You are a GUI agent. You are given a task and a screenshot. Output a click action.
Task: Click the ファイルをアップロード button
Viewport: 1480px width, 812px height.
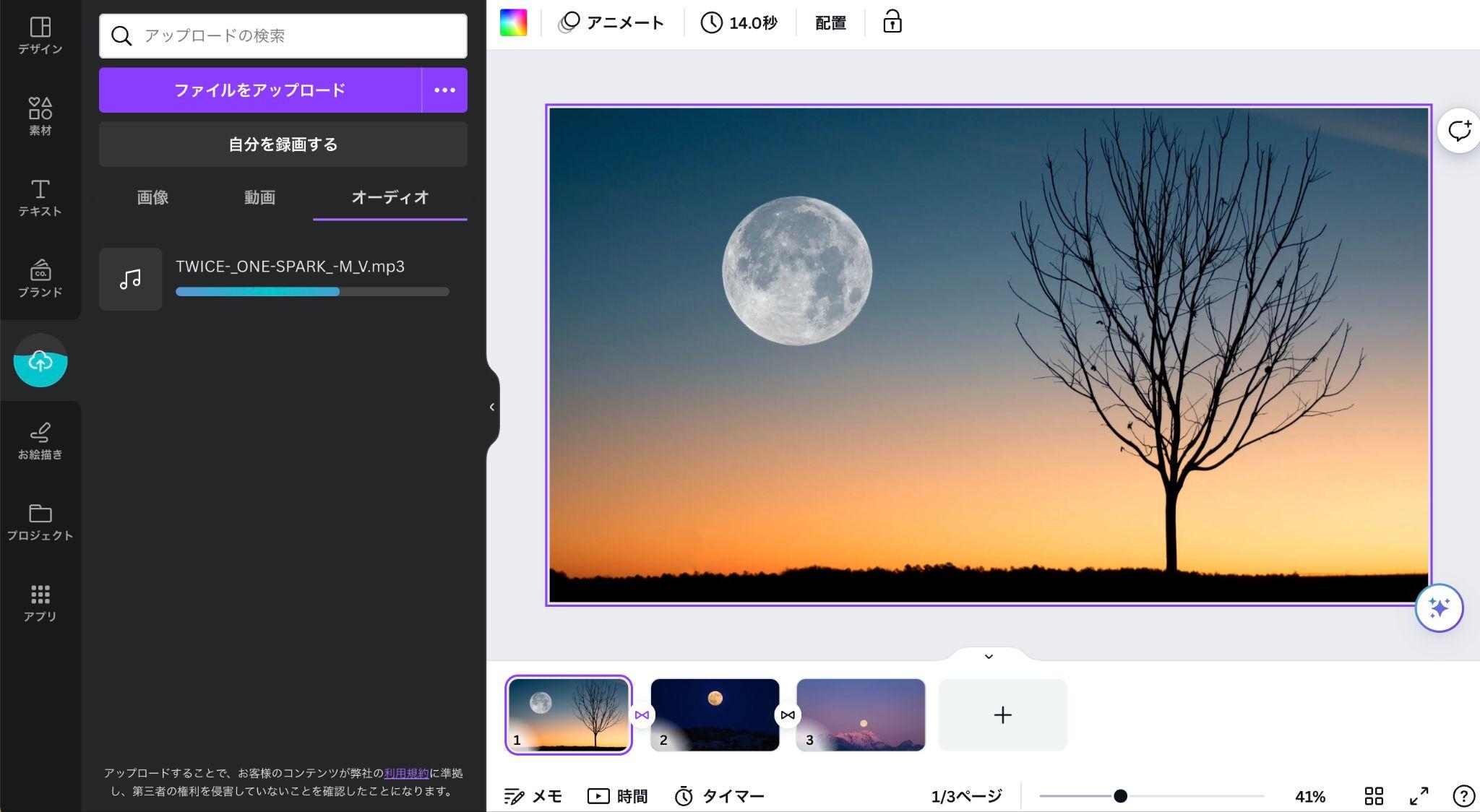click(260, 90)
